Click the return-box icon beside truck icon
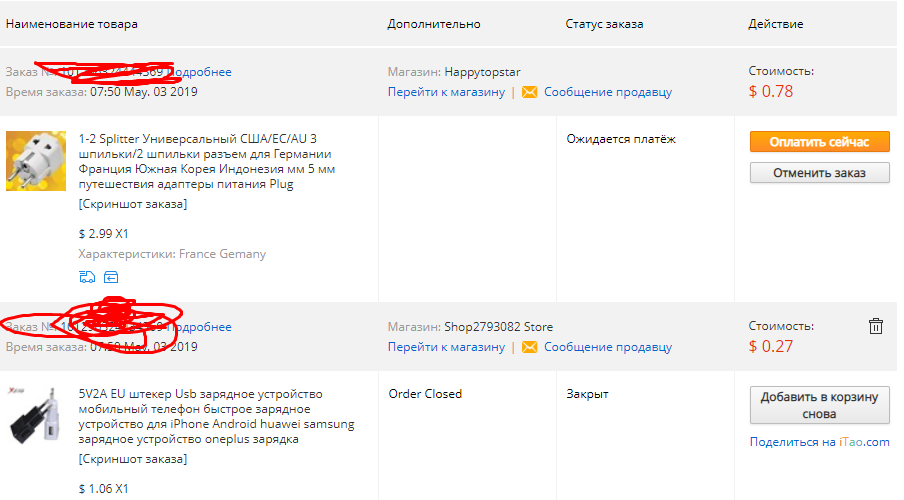Image resolution: width=904 pixels, height=500 pixels. click(111, 277)
